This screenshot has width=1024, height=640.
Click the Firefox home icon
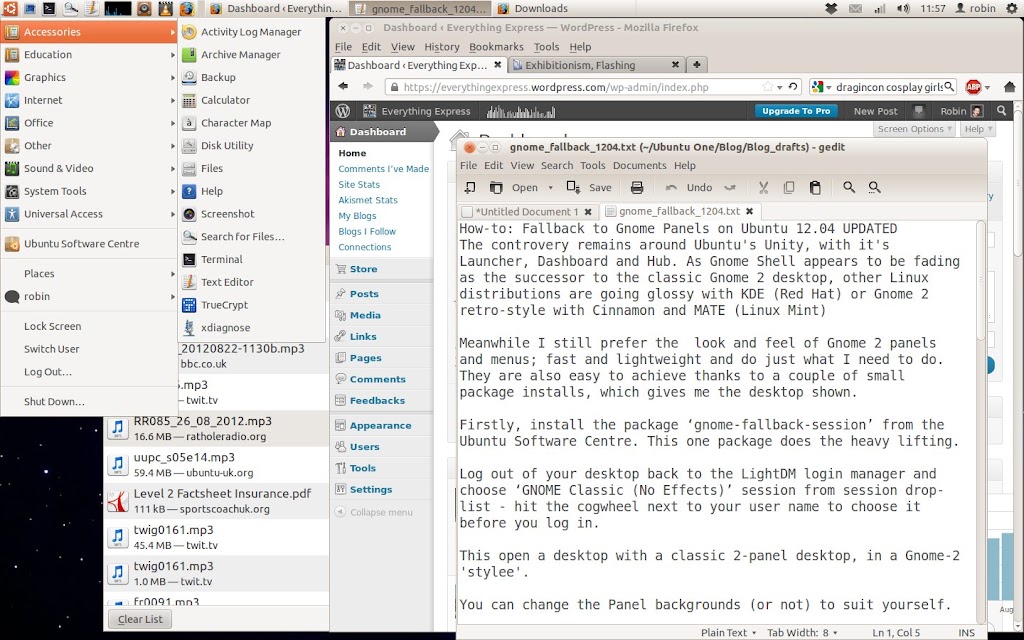1010,87
